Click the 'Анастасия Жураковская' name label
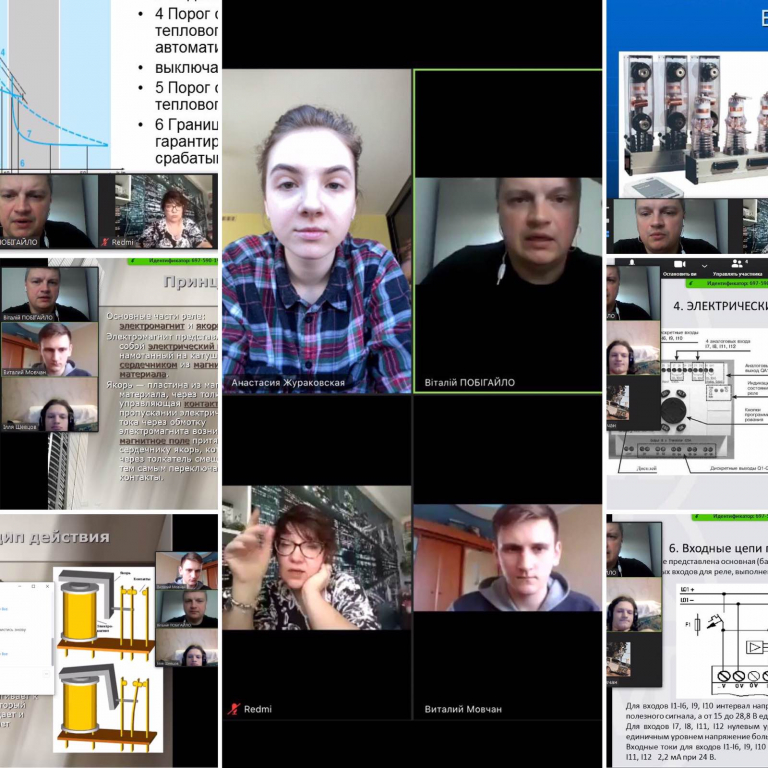 [x=288, y=383]
